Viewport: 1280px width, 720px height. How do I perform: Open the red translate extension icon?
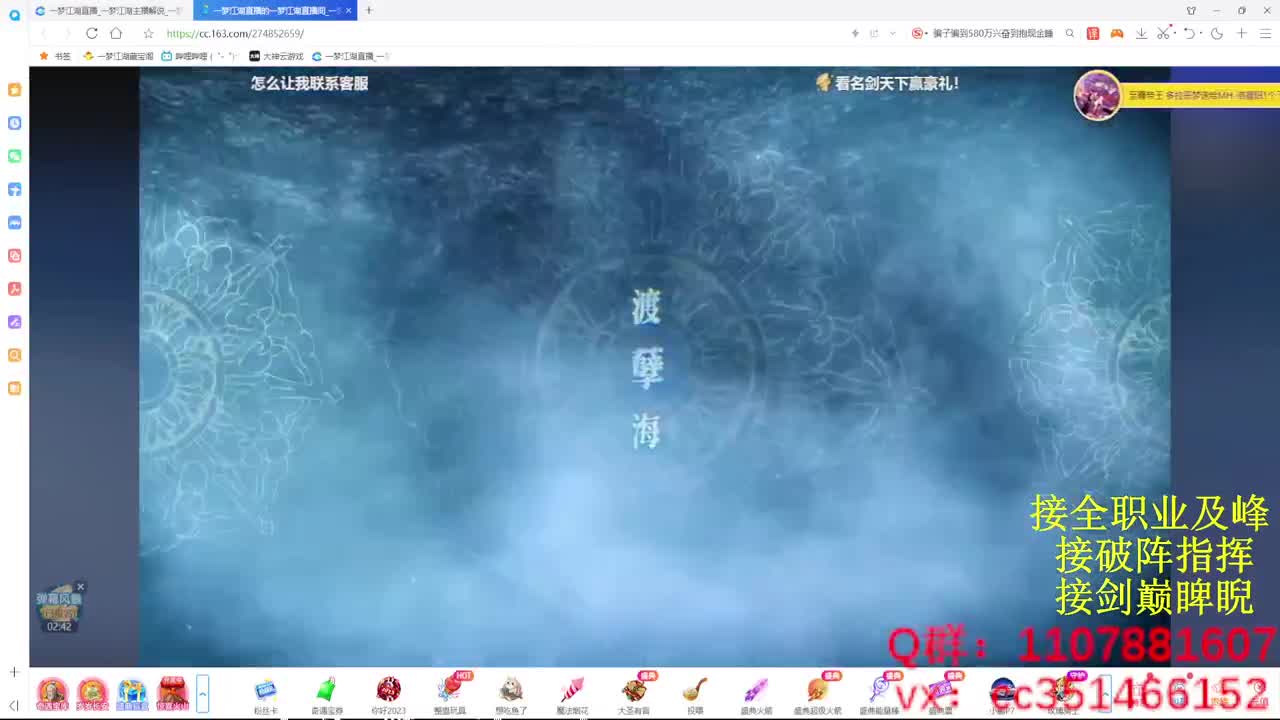(1093, 33)
